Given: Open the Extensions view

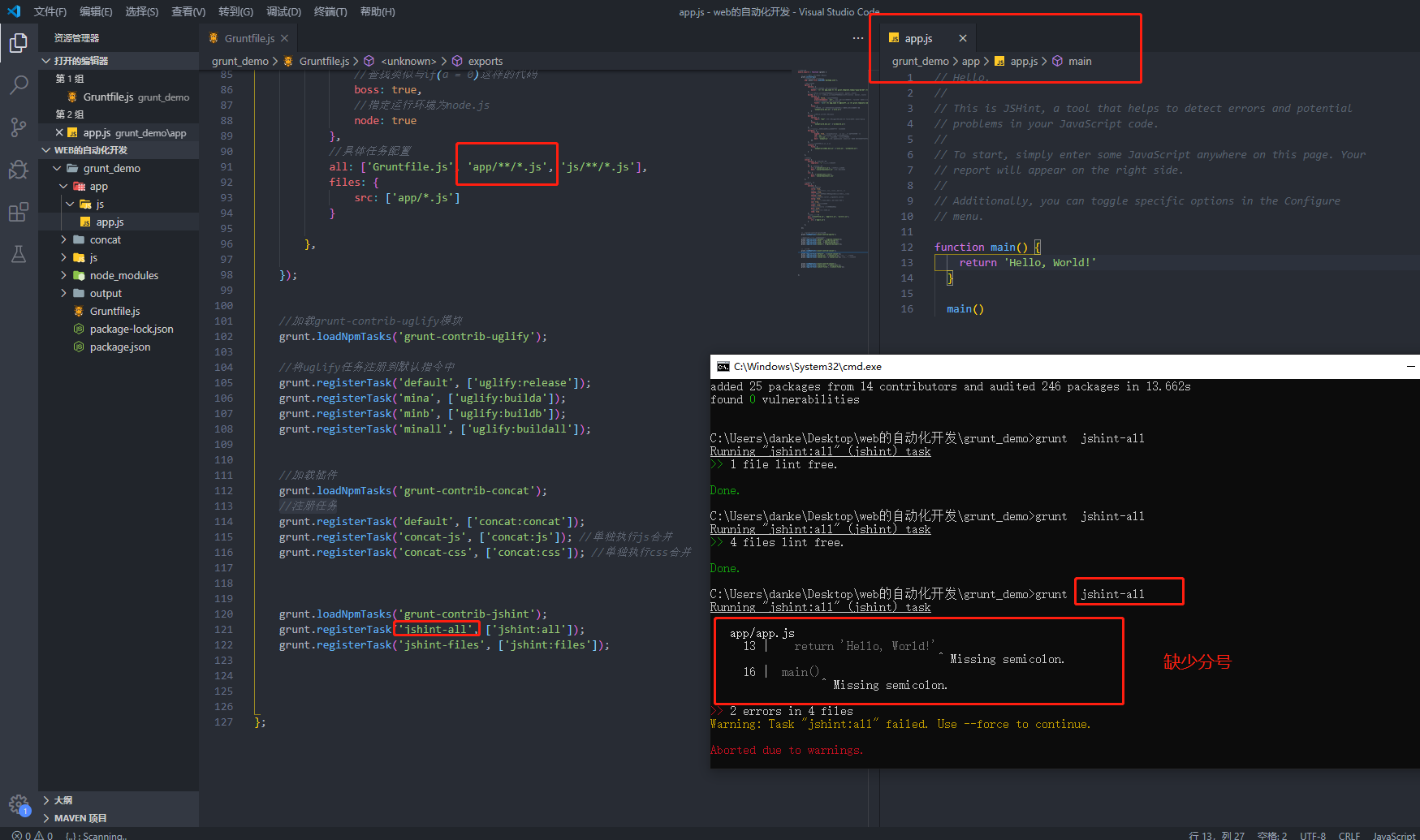Looking at the screenshot, I should coord(18,212).
